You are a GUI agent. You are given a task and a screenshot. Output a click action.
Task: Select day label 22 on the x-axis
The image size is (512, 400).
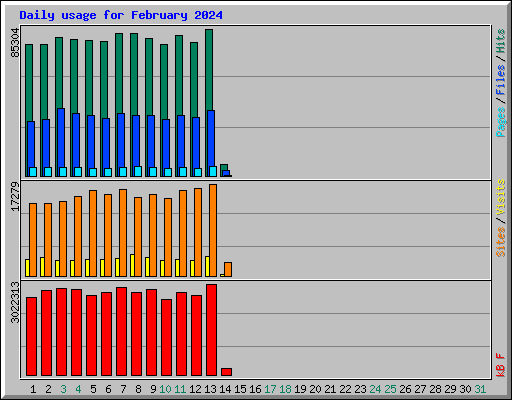(345, 389)
